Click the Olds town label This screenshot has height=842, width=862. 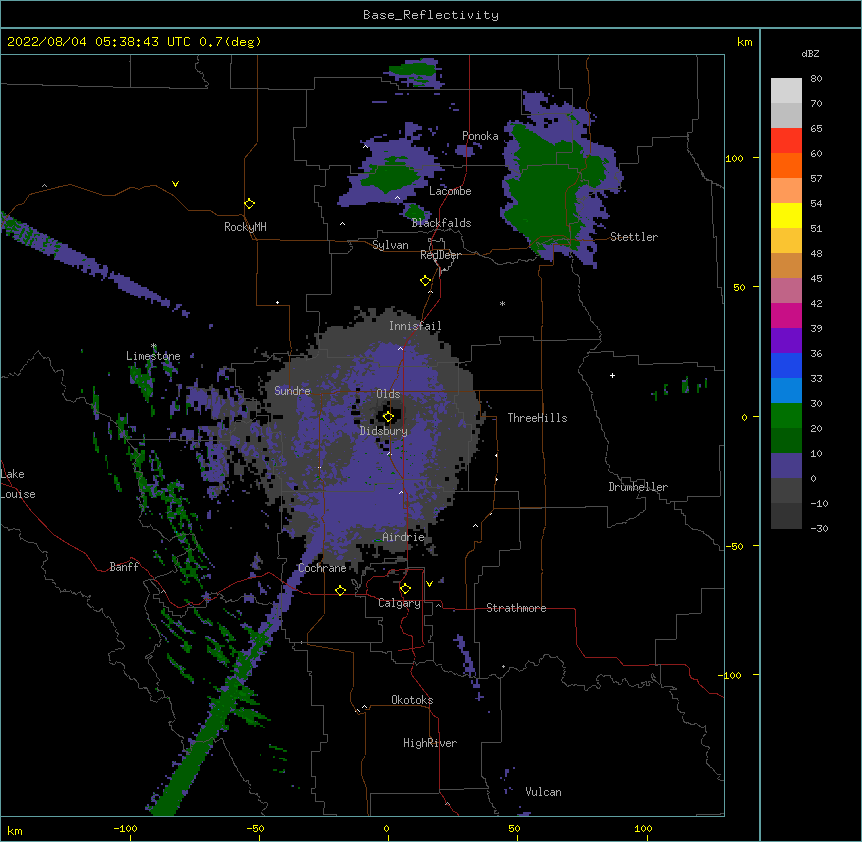tap(388, 394)
